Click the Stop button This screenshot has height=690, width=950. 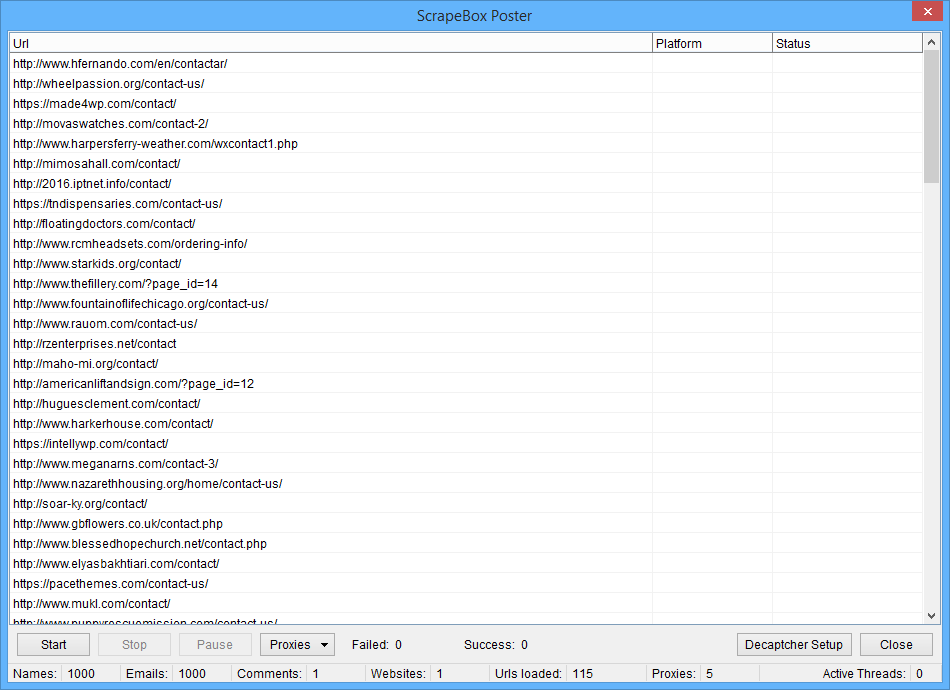click(134, 644)
